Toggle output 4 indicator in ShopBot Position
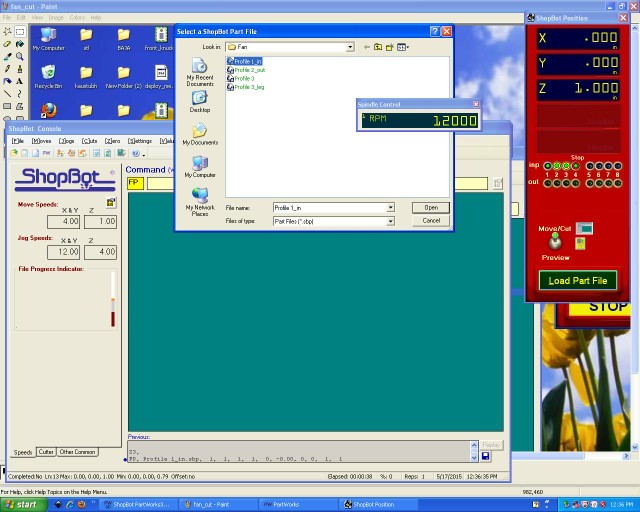Image resolution: width=640 pixels, height=512 pixels. tap(576, 183)
